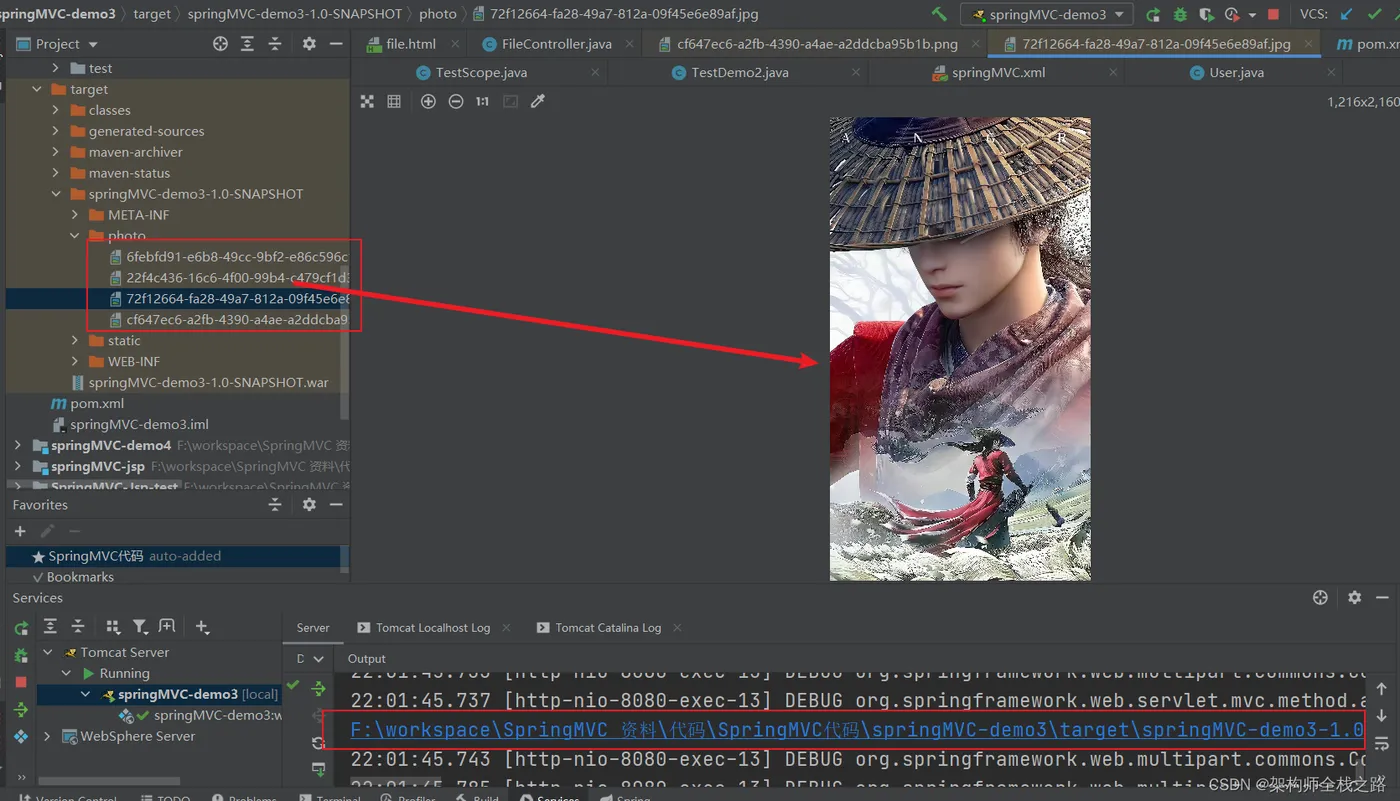The width and height of the screenshot is (1400, 801).
Task: Click the Profiler run icon in toolbar
Action: [x=1231, y=14]
